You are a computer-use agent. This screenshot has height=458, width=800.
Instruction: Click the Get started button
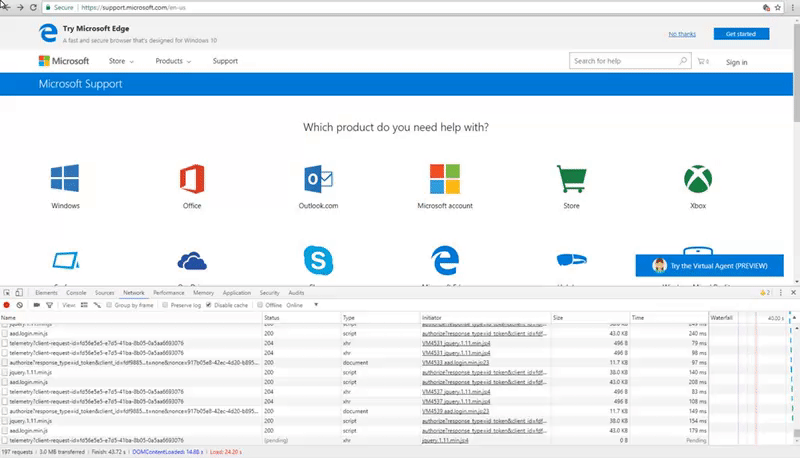pyautogui.click(x=741, y=34)
